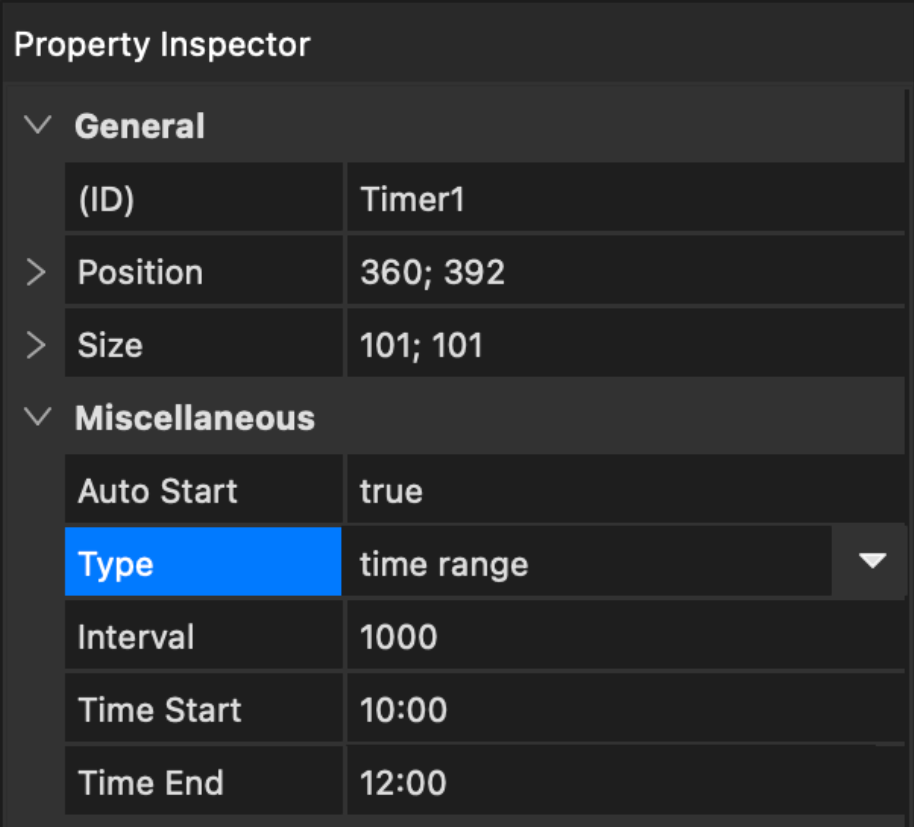Open the Type dropdown arrow

tap(872, 563)
